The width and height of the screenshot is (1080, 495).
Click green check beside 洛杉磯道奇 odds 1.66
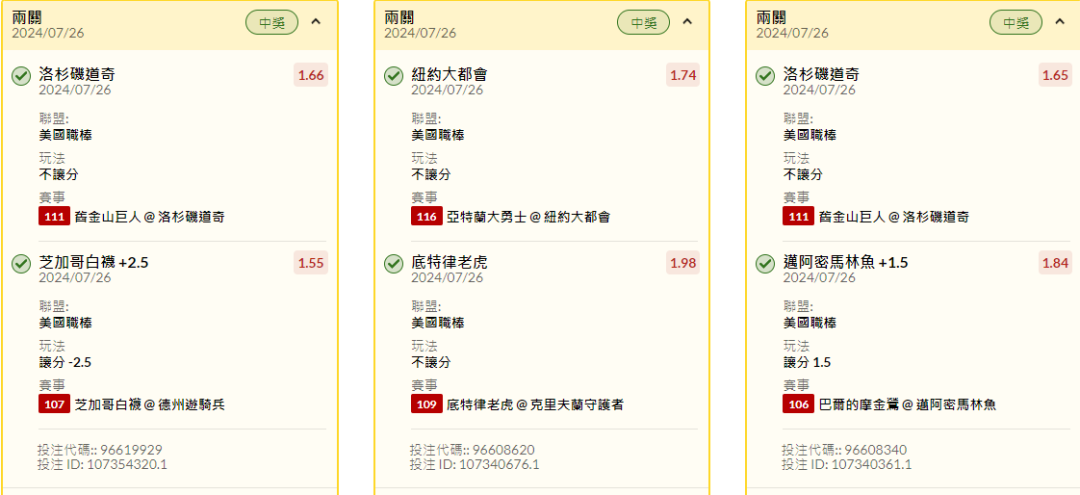click(x=21, y=76)
